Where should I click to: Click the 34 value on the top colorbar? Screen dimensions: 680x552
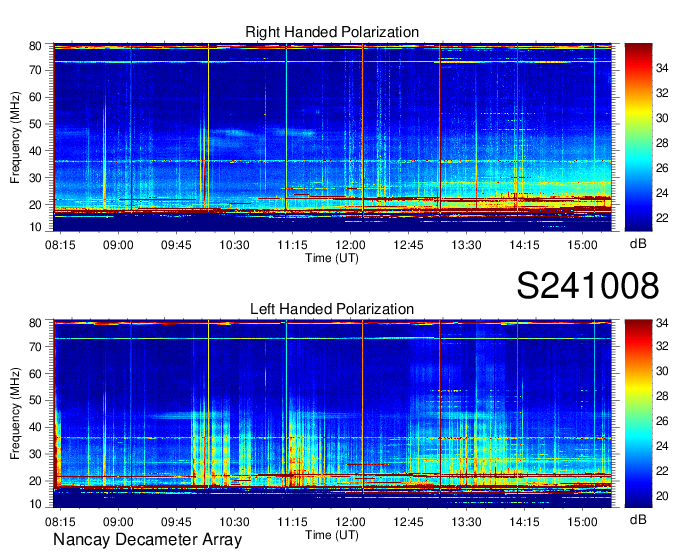click(x=662, y=68)
